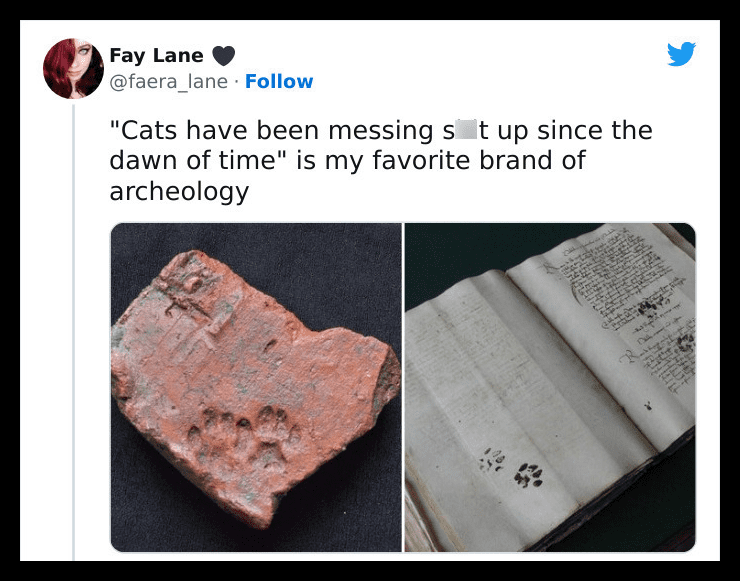Open the @faera_lane handle link
Screen dimensions: 740x581
pos(168,82)
